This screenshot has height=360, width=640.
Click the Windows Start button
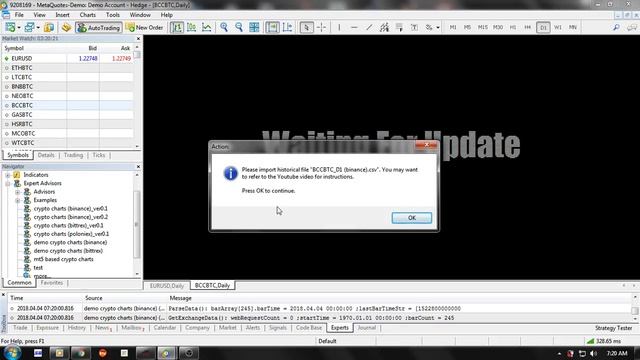pos(12,353)
